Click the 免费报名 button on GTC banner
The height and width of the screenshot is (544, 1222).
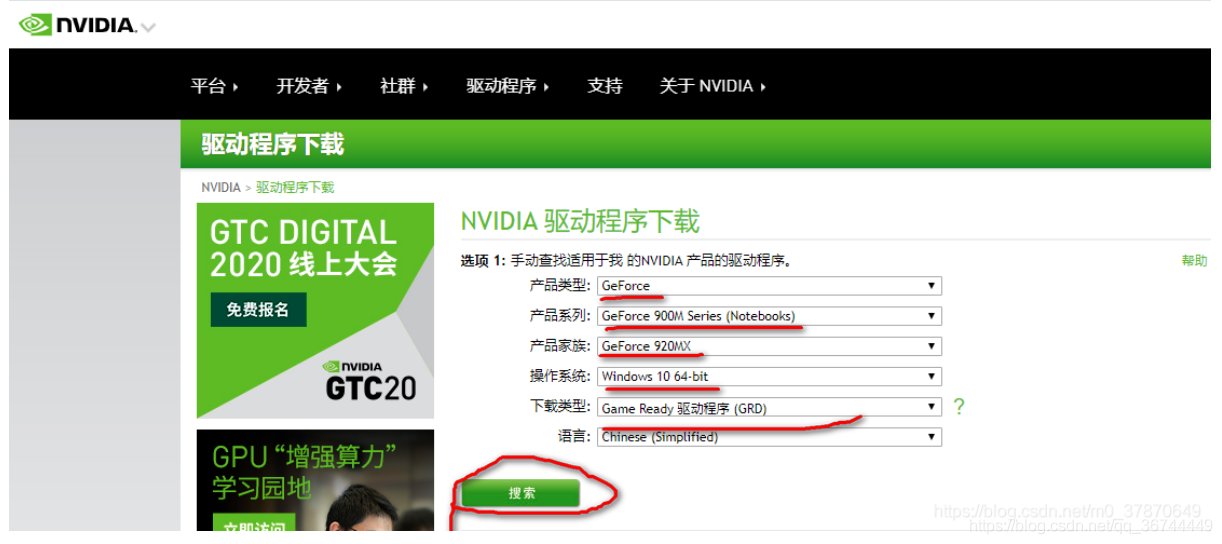(258, 309)
